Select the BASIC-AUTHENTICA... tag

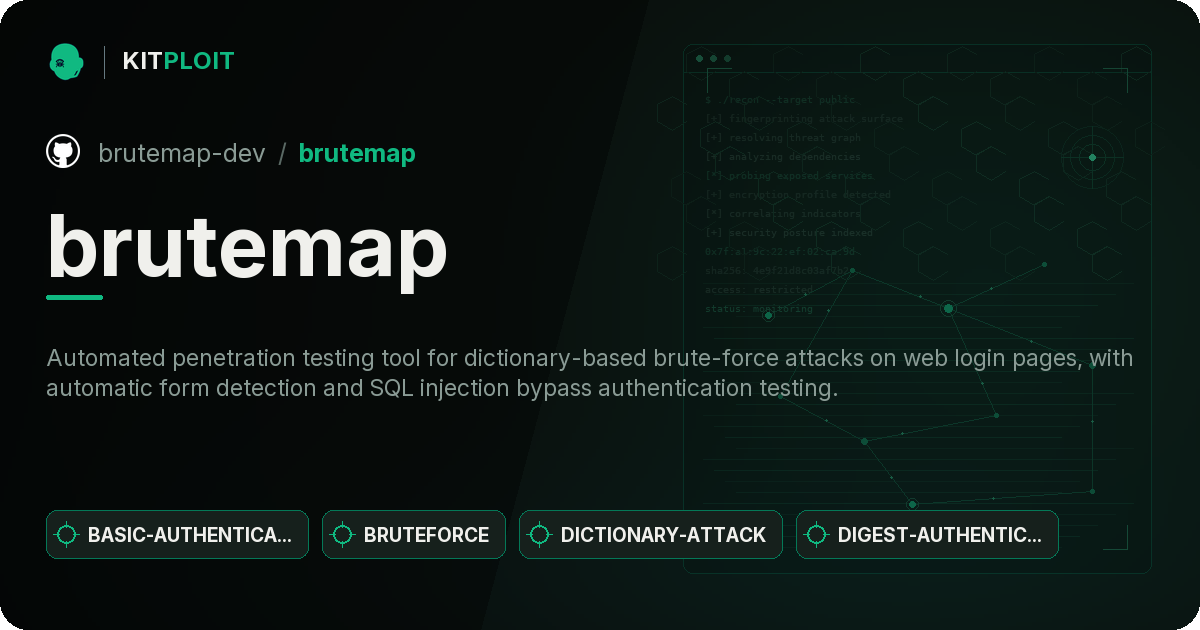tap(177, 535)
